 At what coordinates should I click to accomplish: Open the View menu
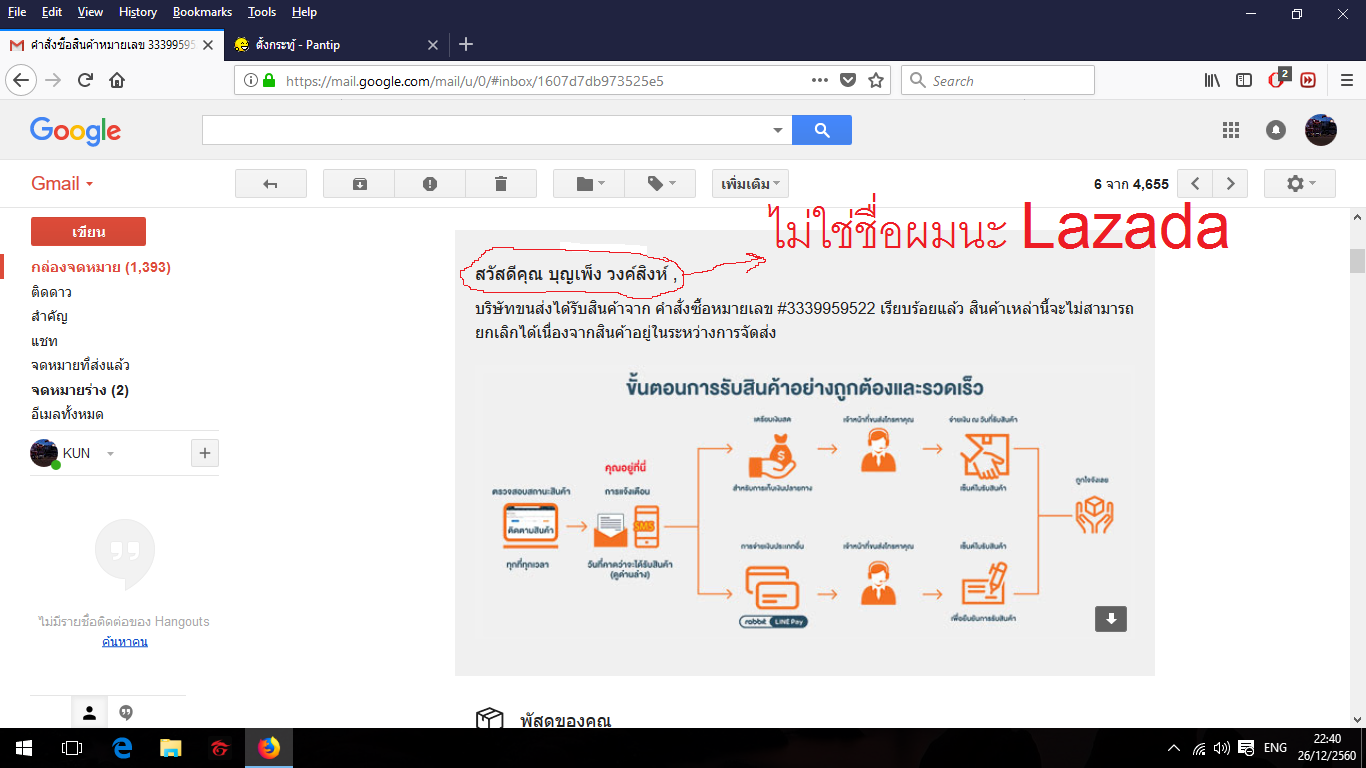coord(90,12)
